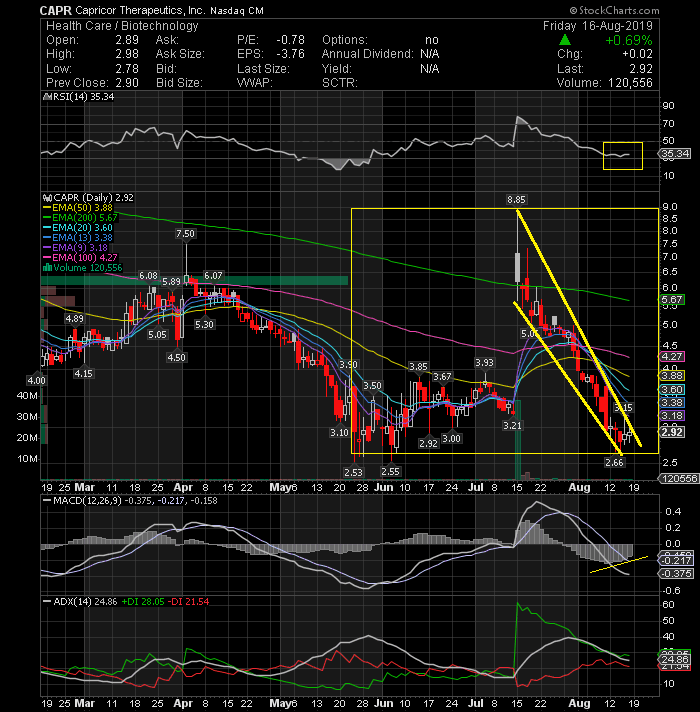
Task: Click the +0.69% percent change value
Action: (x=629, y=40)
